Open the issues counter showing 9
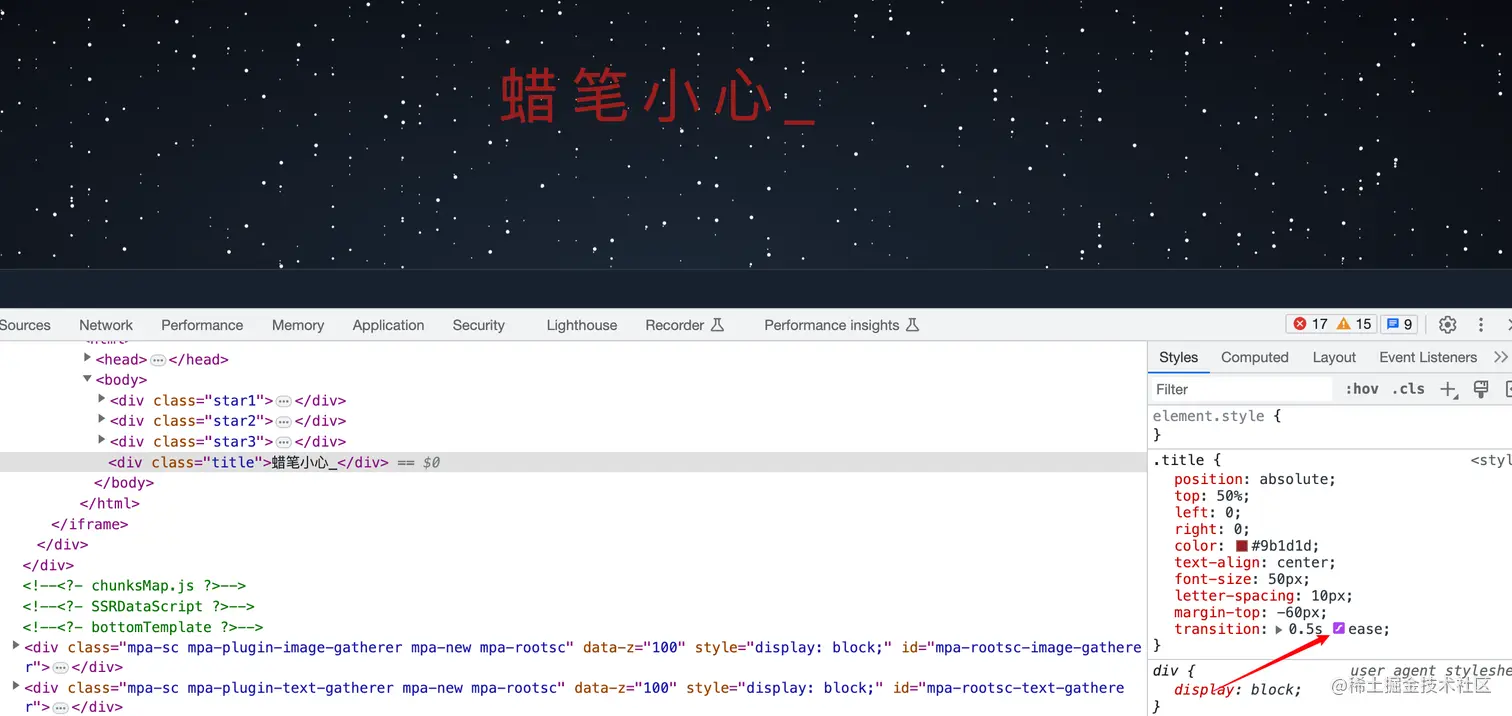Viewport: 1512px width, 716px height. coord(1399,324)
